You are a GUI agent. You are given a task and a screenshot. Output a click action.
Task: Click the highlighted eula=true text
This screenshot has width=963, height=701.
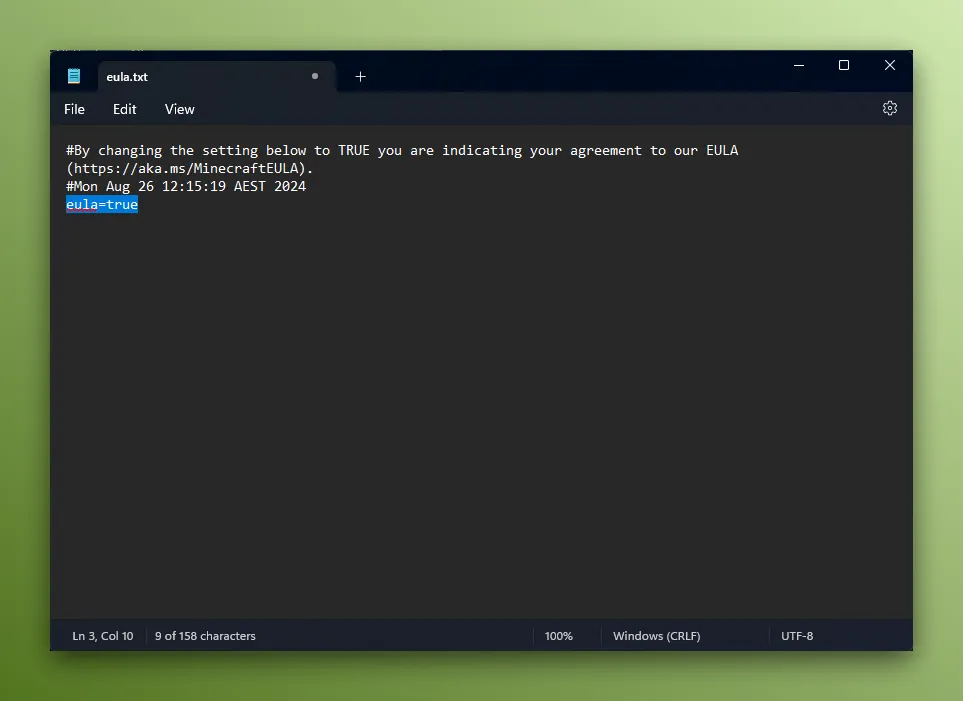click(101, 204)
